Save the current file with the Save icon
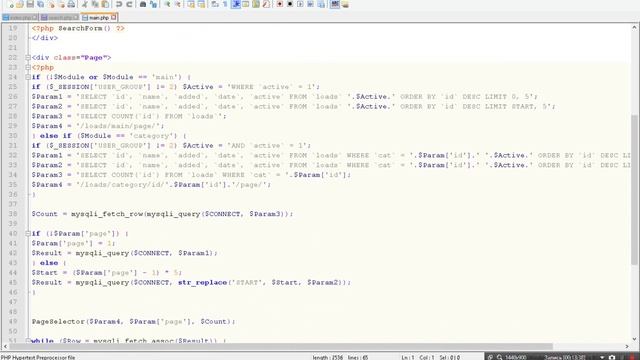Screen dimensions: 640x360 pos(30,4)
